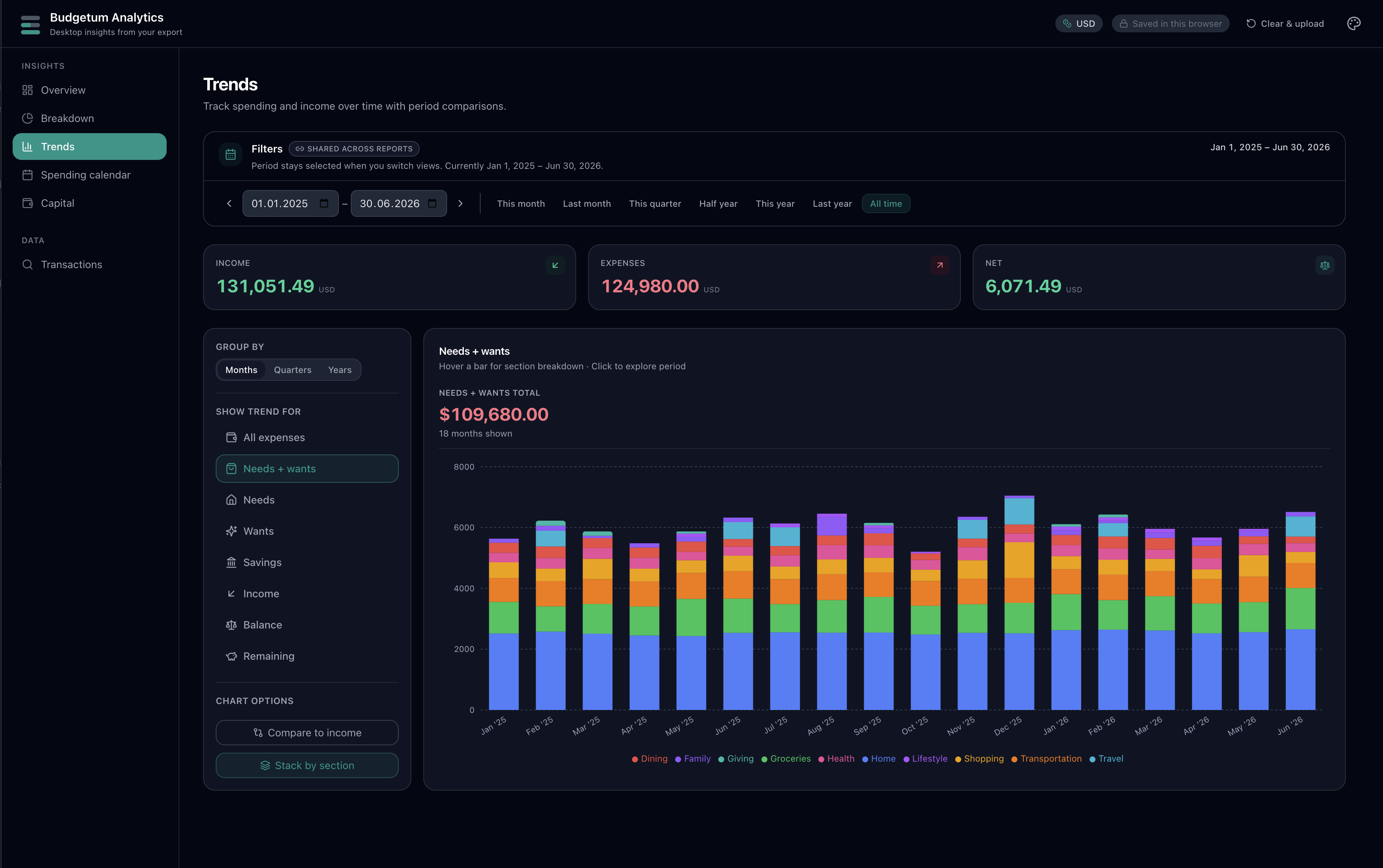This screenshot has height=868, width=1383.
Task: Click the end date field 30.06.2026
Action: (x=399, y=203)
